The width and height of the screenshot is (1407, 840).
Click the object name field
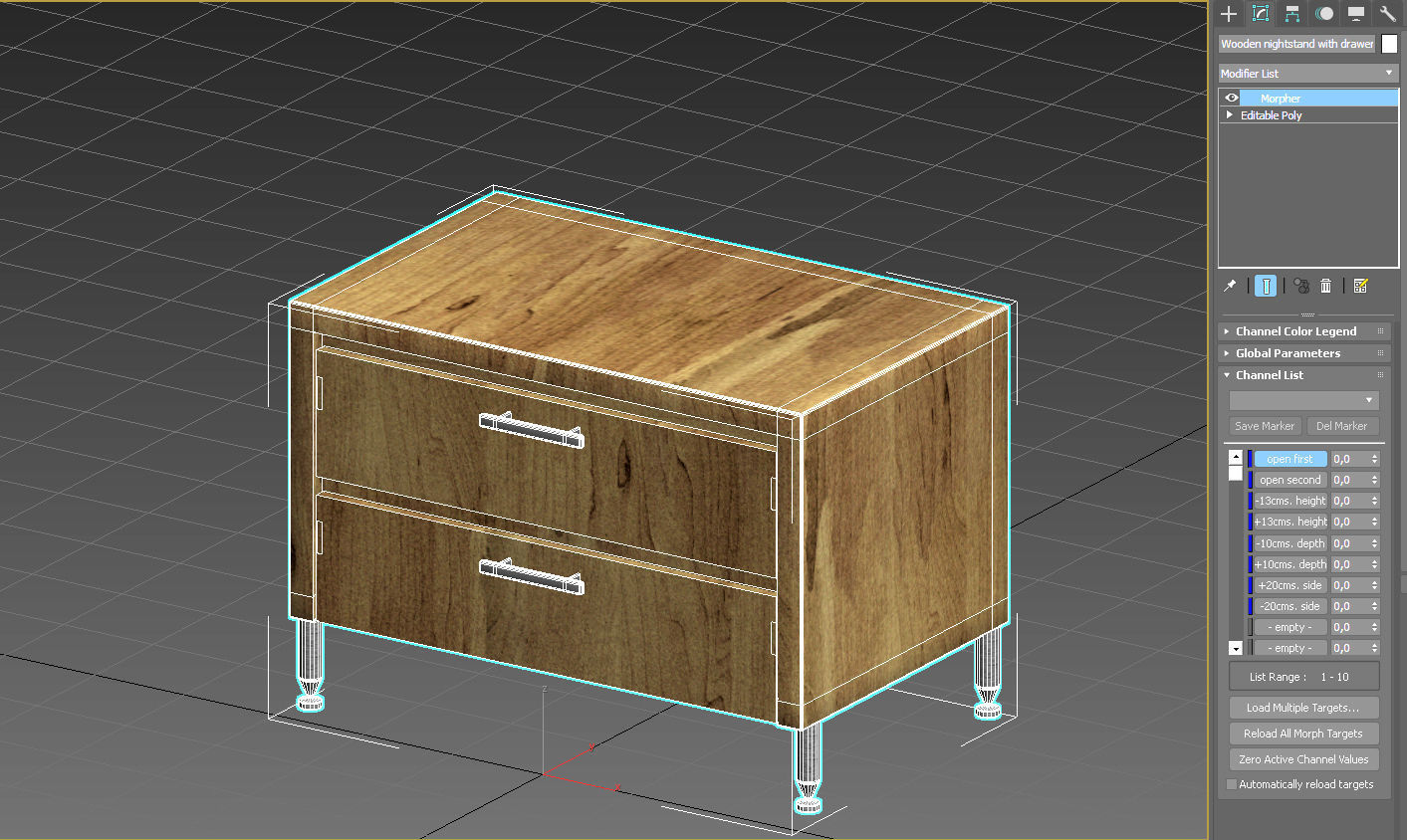1297,44
